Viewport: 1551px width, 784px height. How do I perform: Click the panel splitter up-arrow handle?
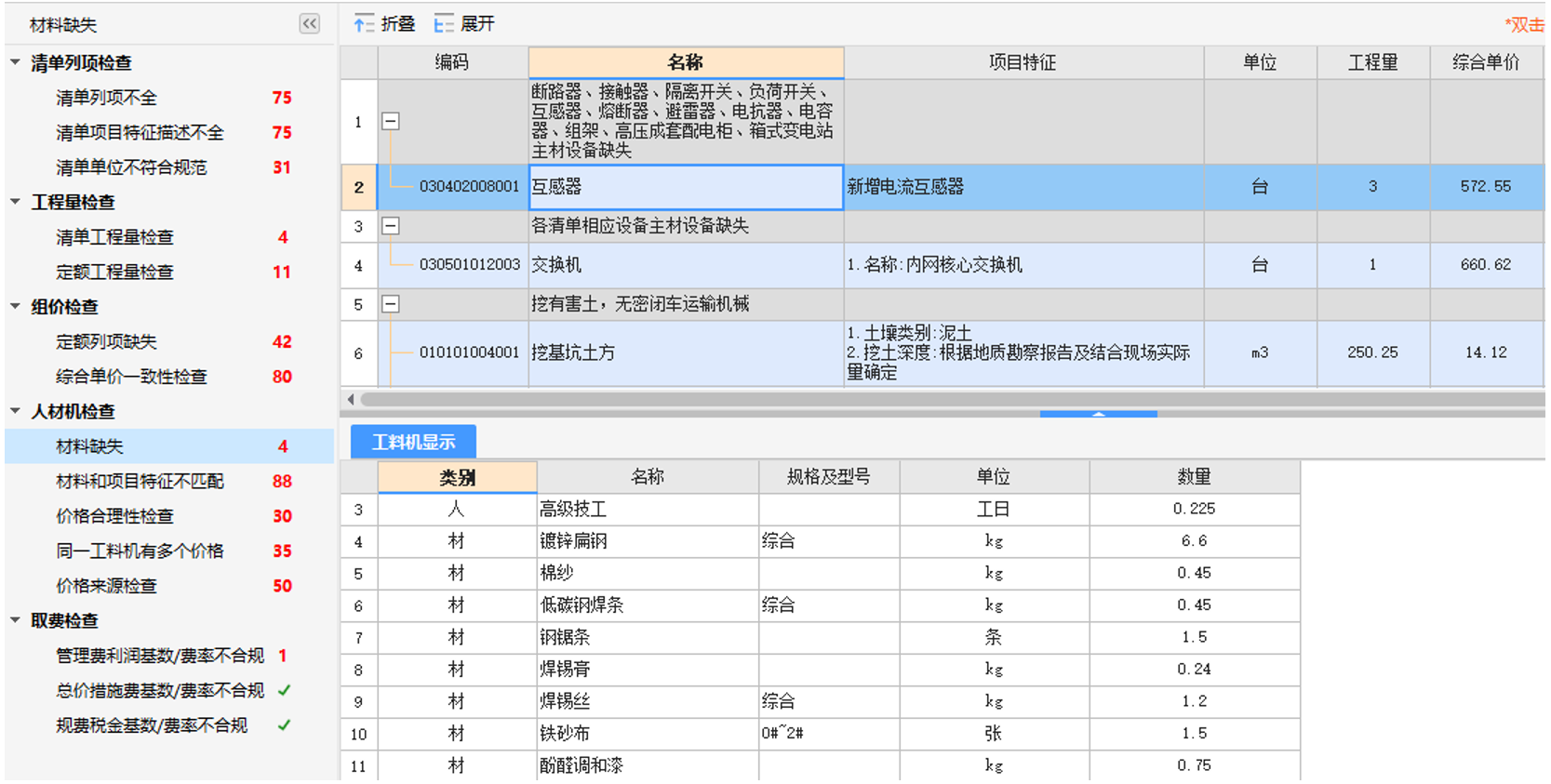(x=1099, y=414)
